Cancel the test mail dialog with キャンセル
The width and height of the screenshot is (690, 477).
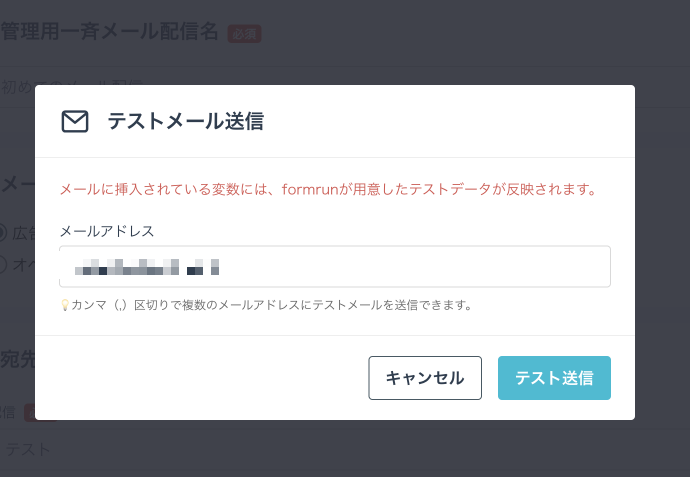[x=425, y=378]
